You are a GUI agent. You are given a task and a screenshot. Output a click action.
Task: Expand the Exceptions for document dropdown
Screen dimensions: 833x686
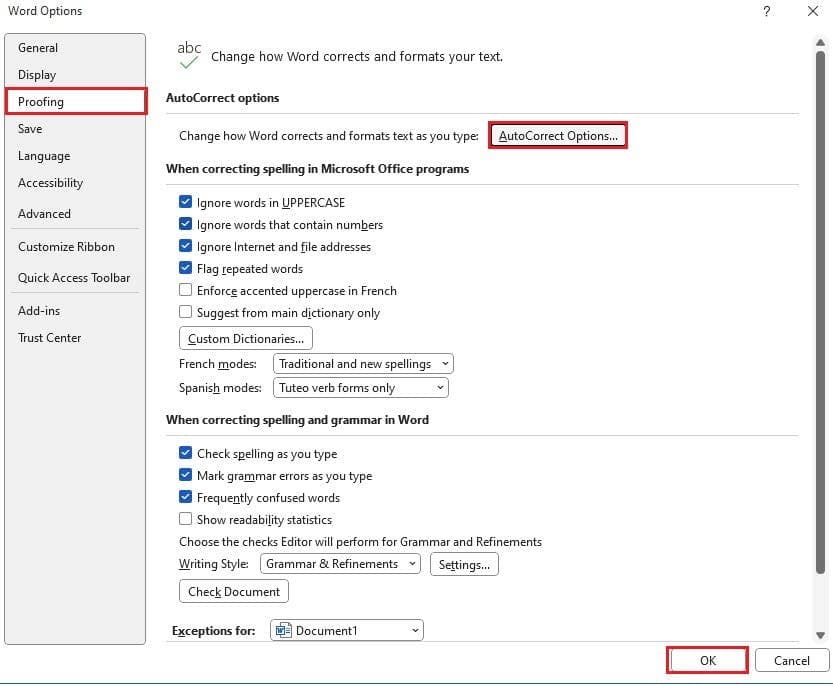(346, 631)
